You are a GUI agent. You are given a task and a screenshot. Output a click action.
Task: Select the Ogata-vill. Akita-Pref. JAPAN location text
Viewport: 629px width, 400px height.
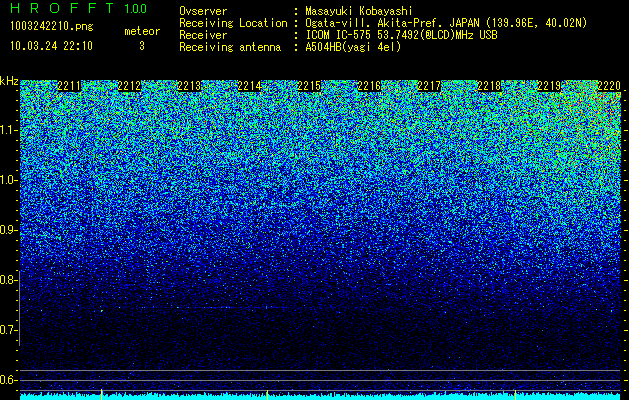[446, 23]
